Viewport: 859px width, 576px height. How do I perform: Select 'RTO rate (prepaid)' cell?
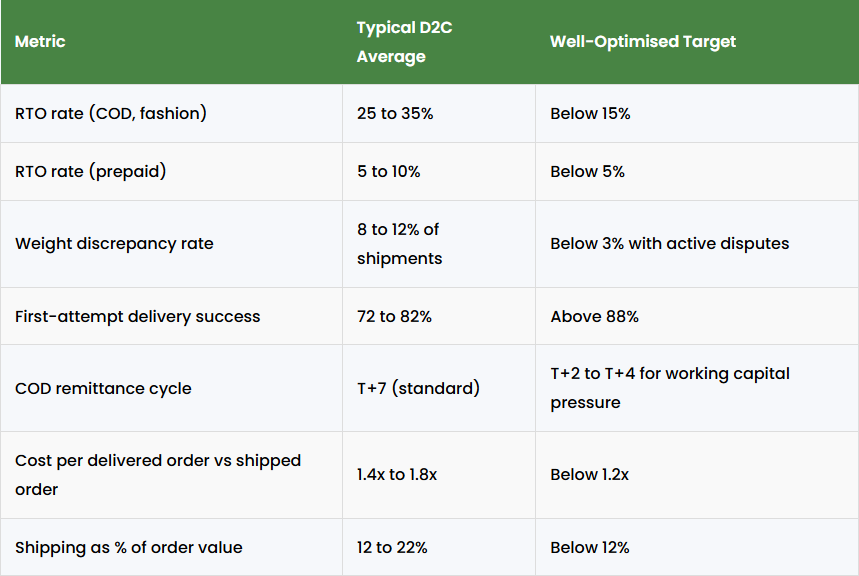click(171, 172)
